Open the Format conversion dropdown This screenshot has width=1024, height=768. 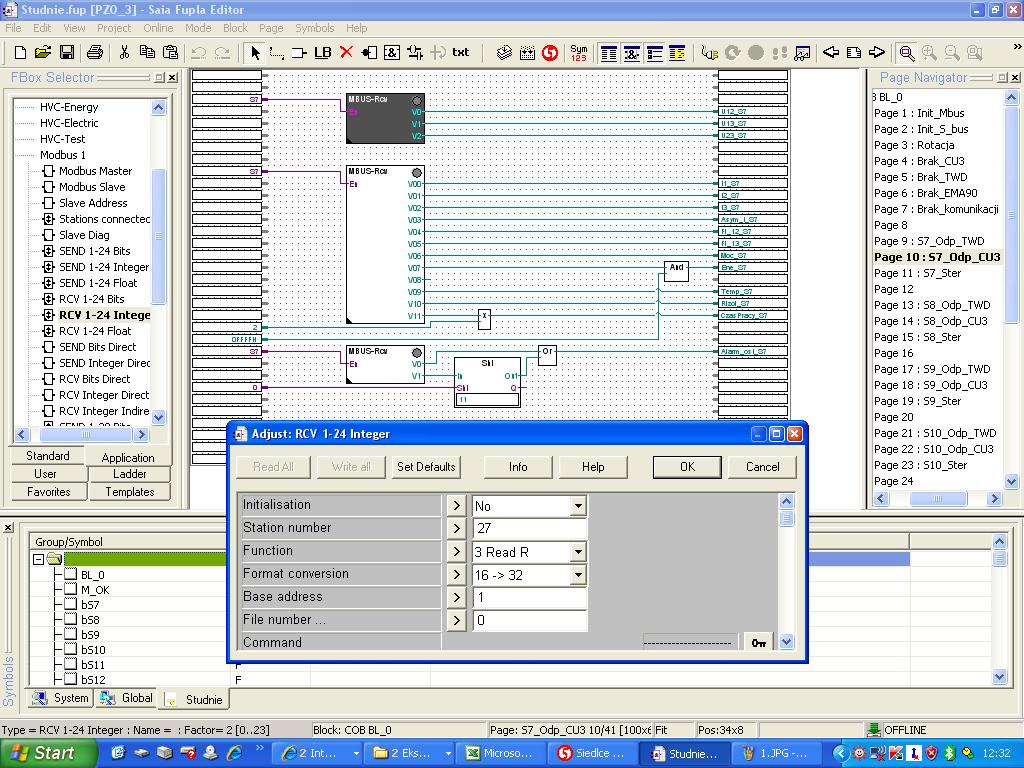click(x=578, y=575)
